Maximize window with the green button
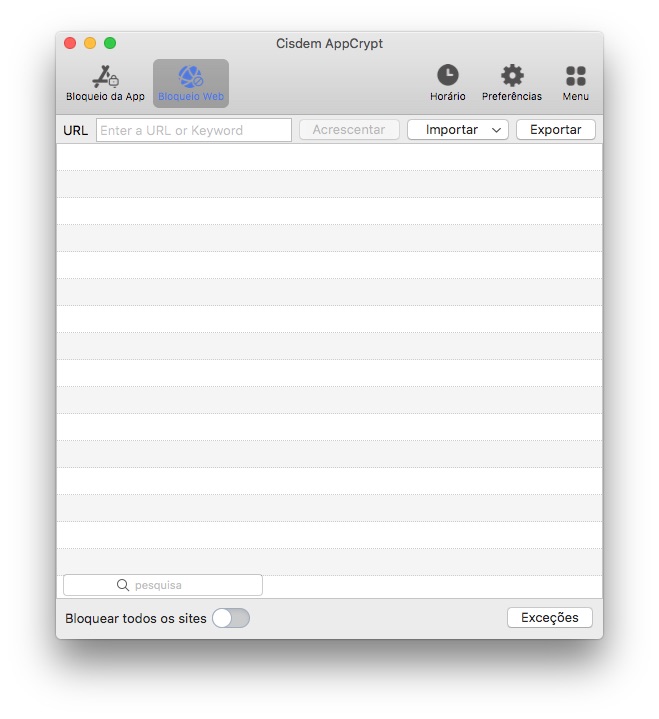659x719 pixels. click(x=110, y=43)
